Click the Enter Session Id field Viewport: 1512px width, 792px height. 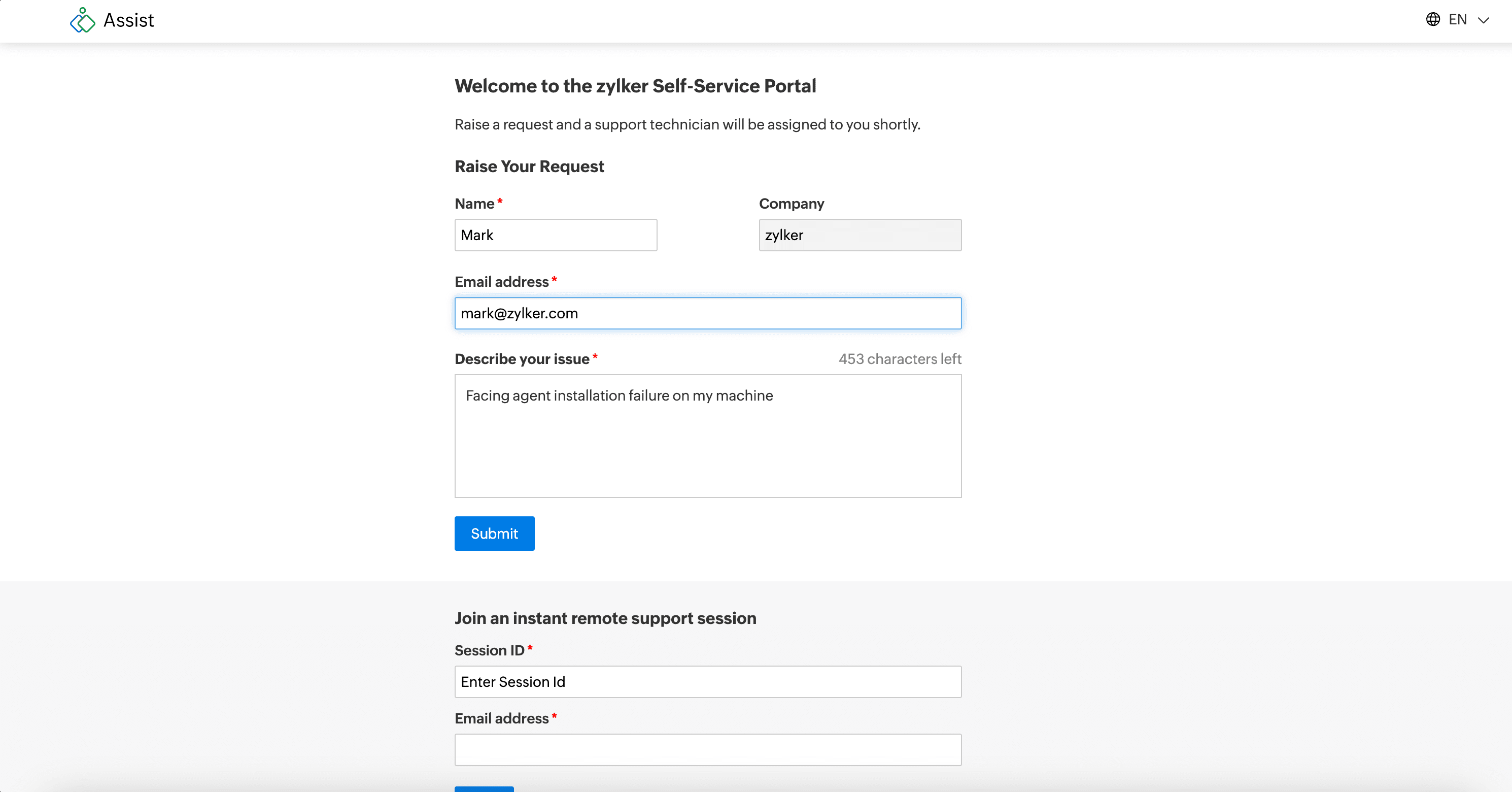(x=707, y=682)
